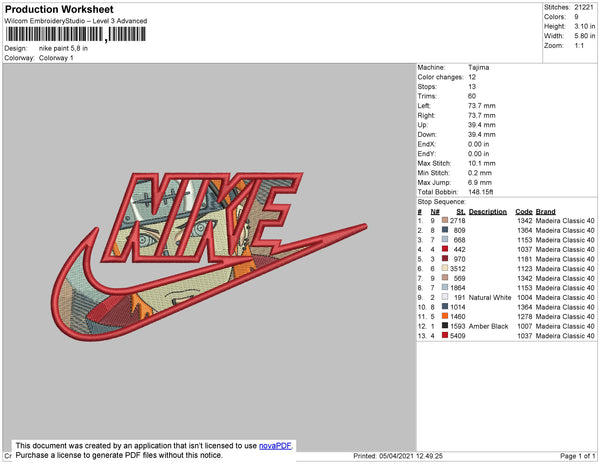Screen dimensions: 600x464
Task: Click the Stops value 13
Action: pyautogui.click(x=472, y=86)
